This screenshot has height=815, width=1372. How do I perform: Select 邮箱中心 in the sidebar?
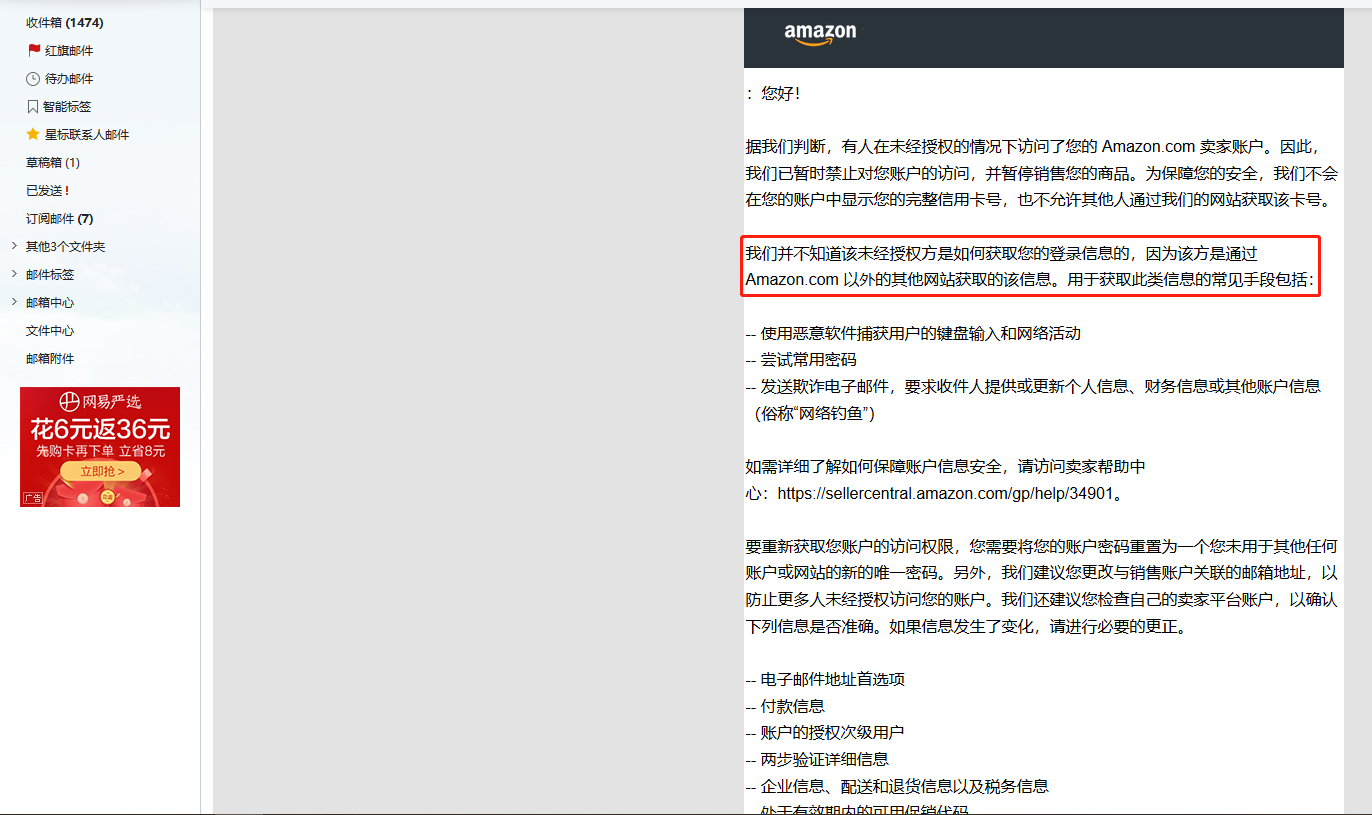click(x=50, y=302)
